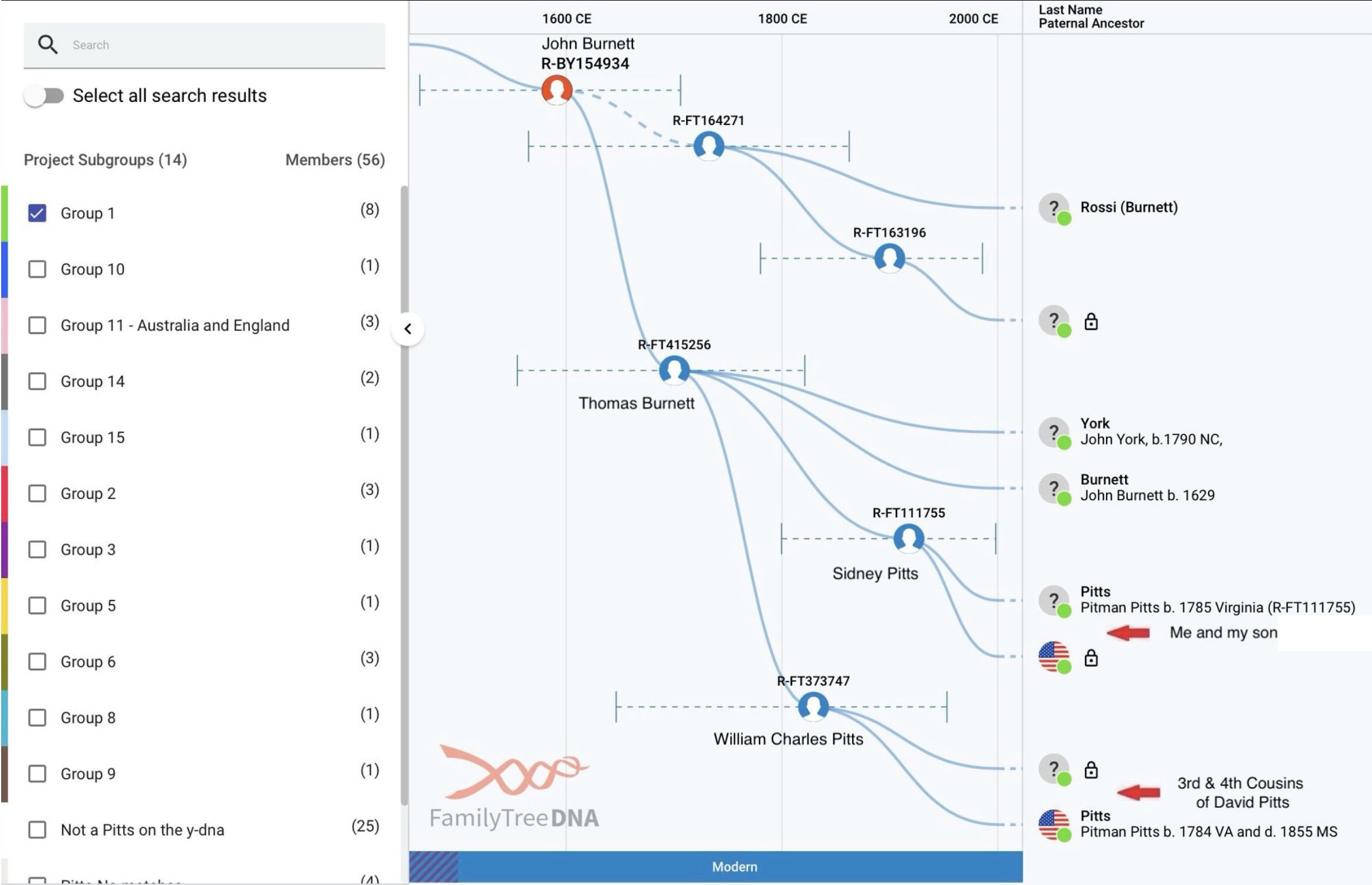Viewport: 1372px width, 885px height.
Task: Select the Sidney Pitts R-FT111755 node
Action: [x=909, y=539]
